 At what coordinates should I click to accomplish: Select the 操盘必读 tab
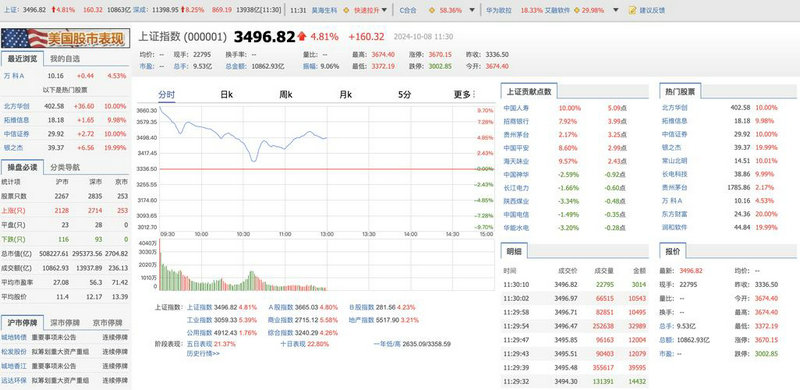tap(22, 167)
